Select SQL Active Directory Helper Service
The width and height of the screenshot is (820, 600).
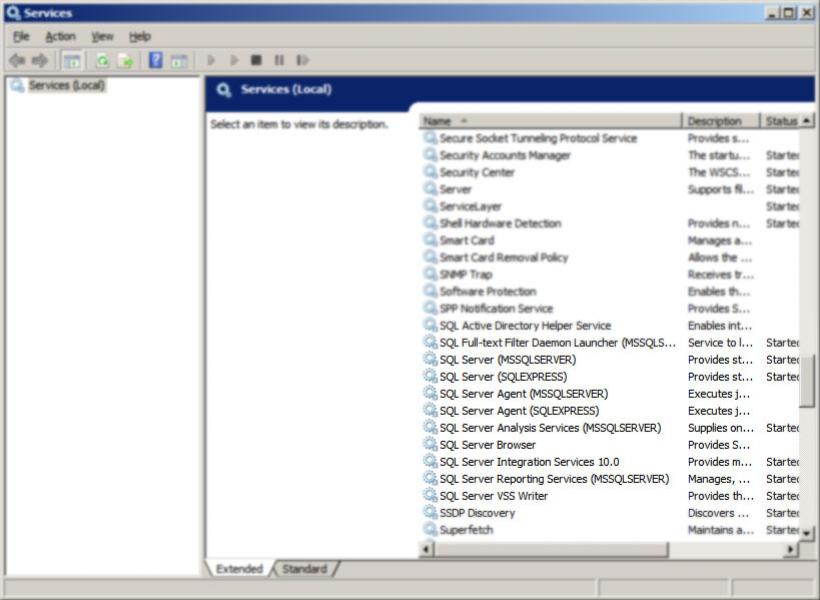[x=525, y=325]
